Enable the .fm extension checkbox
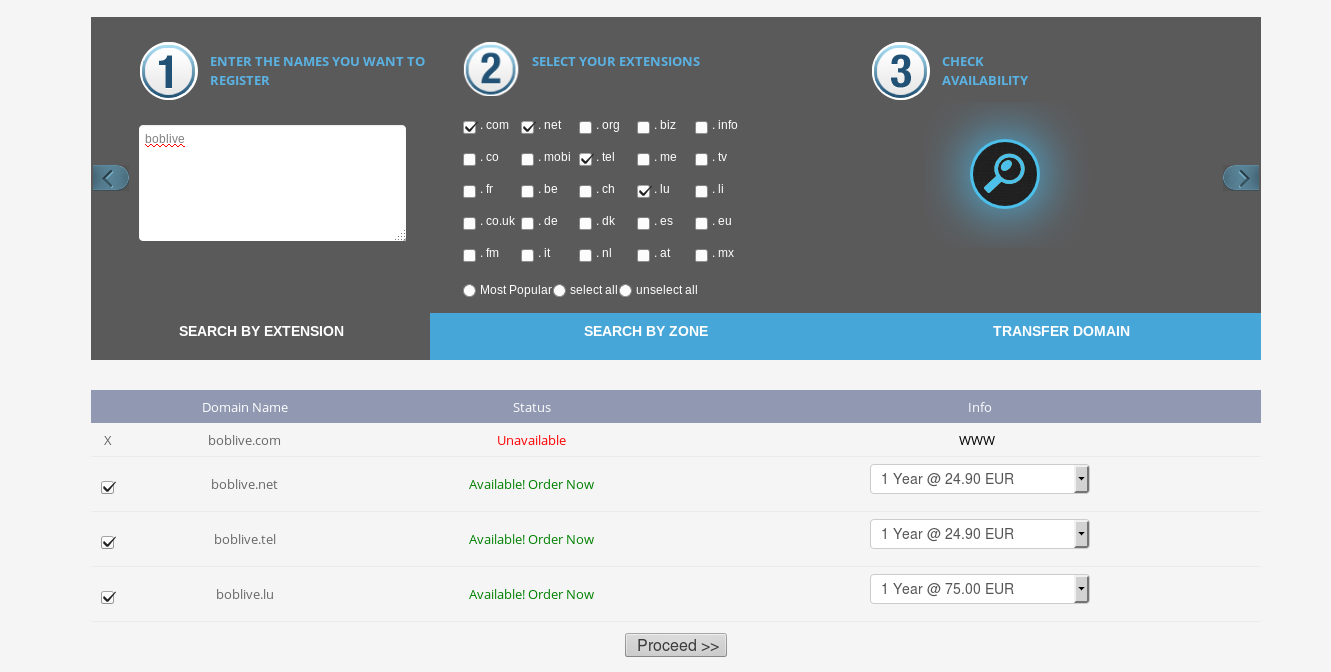This screenshot has height=672, width=1331. point(470,255)
